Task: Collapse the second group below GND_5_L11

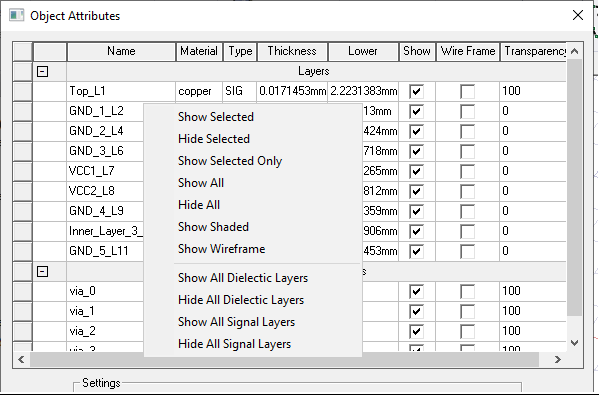Action: [x=42, y=272]
